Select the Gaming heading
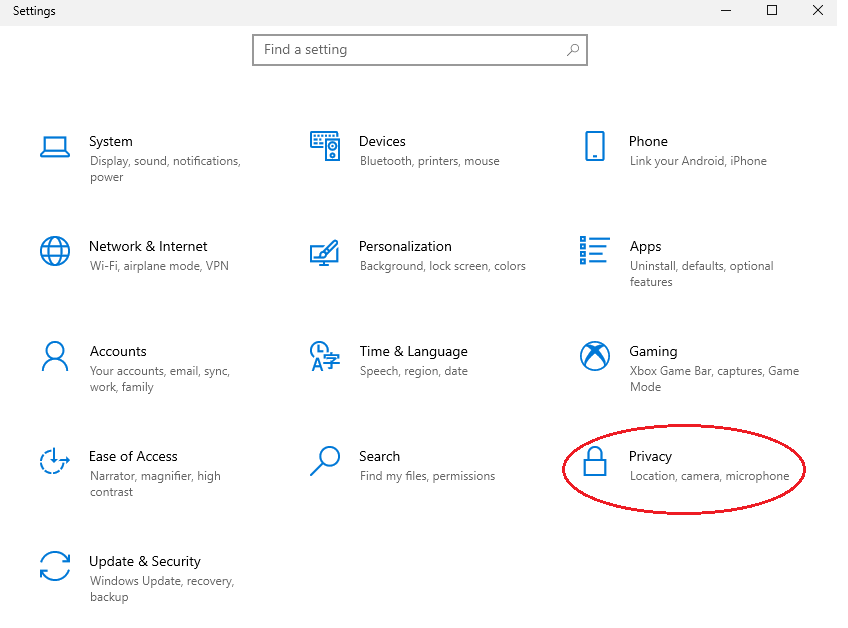The height and width of the screenshot is (628, 848). point(653,352)
